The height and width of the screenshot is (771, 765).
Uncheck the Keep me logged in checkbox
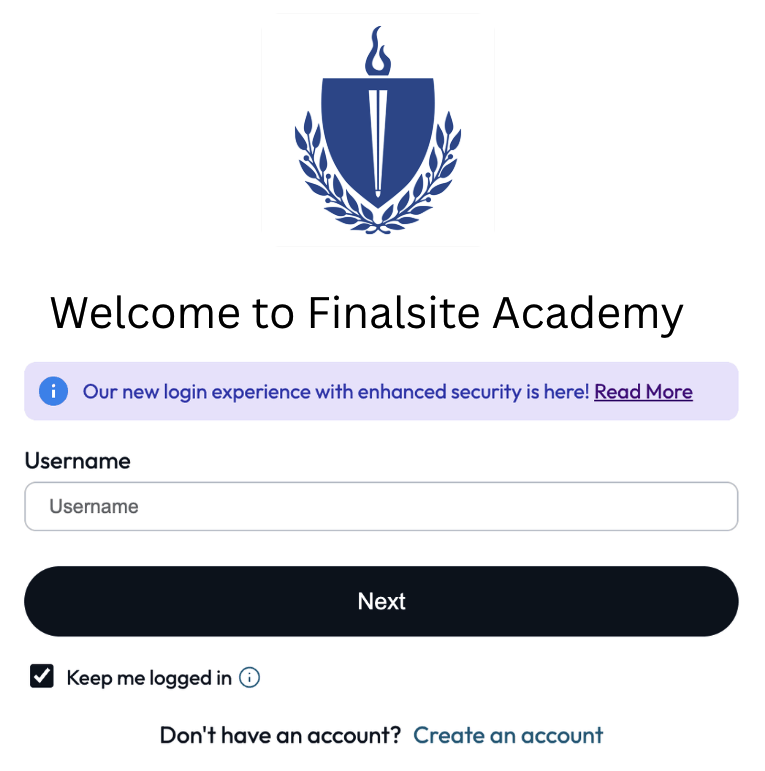point(42,677)
